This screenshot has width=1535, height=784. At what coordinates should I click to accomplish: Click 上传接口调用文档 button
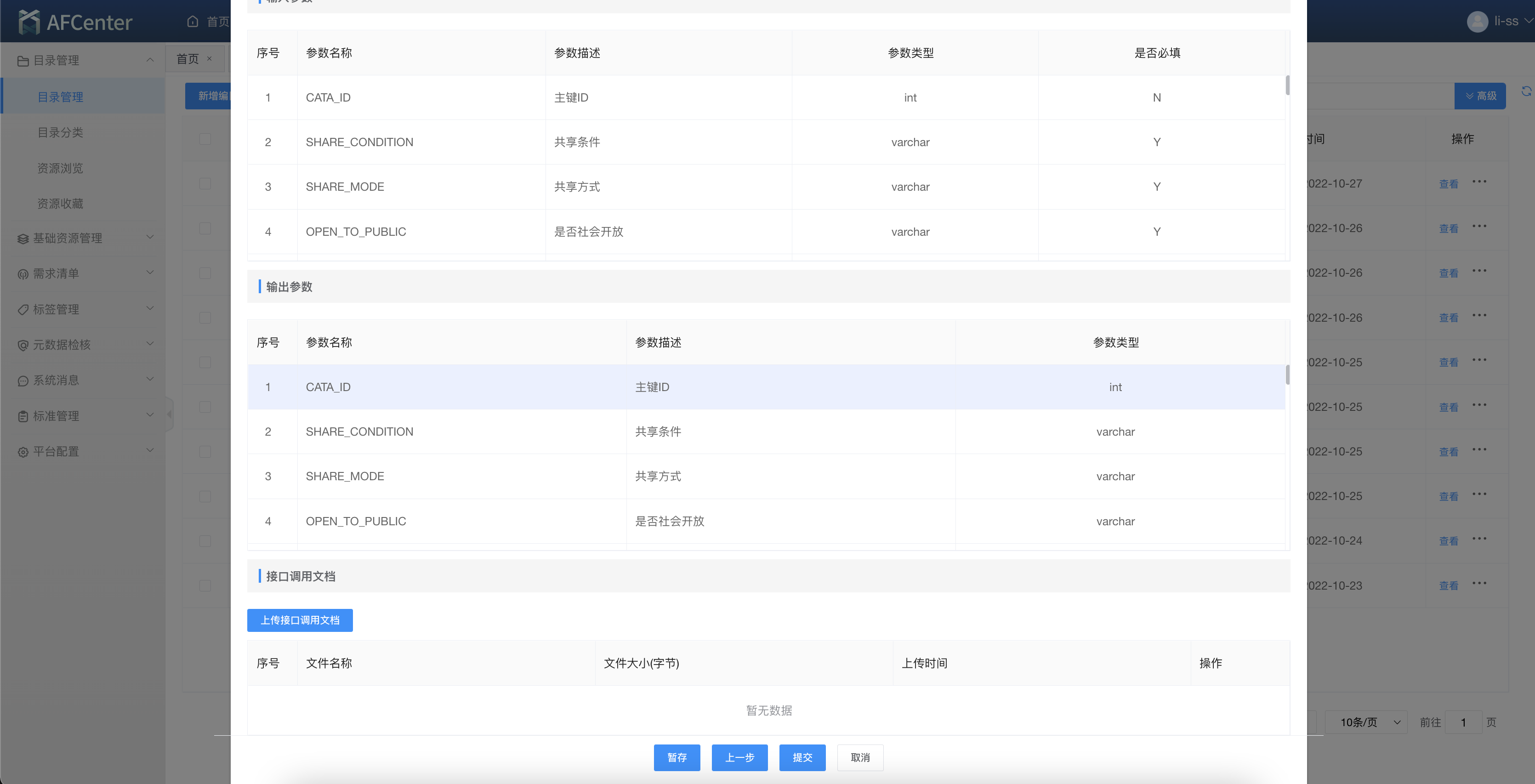tap(300, 620)
